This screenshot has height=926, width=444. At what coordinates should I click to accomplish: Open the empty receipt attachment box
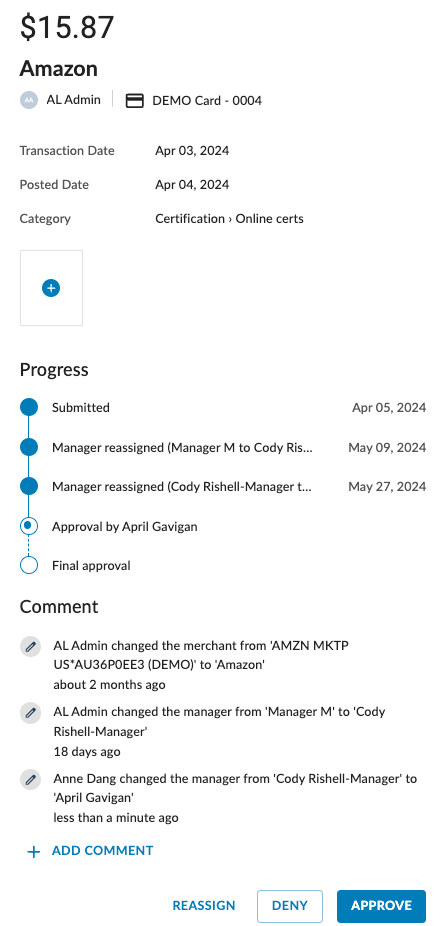pyautogui.click(x=51, y=288)
